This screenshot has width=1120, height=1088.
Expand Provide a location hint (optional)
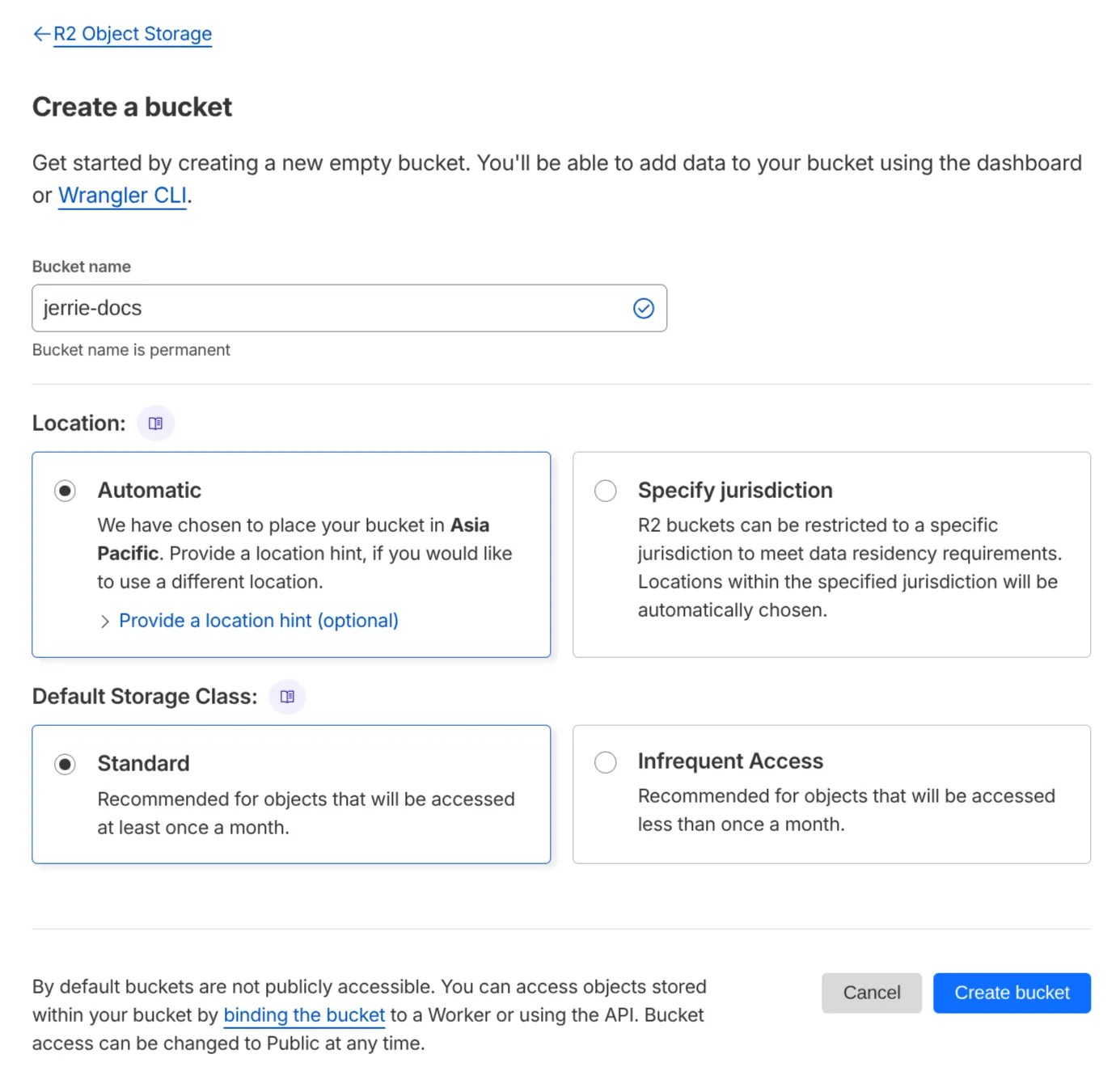258,620
